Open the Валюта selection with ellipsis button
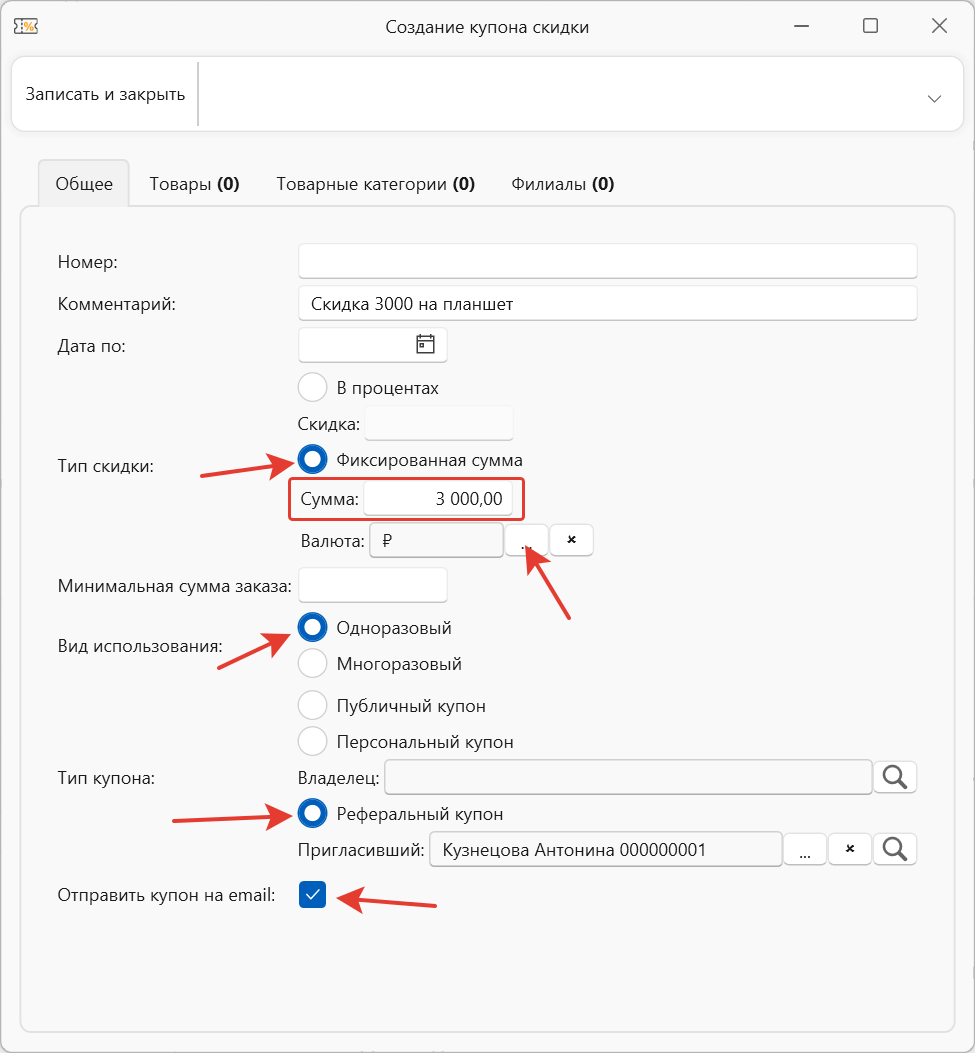The height and width of the screenshot is (1053, 975). click(x=526, y=540)
